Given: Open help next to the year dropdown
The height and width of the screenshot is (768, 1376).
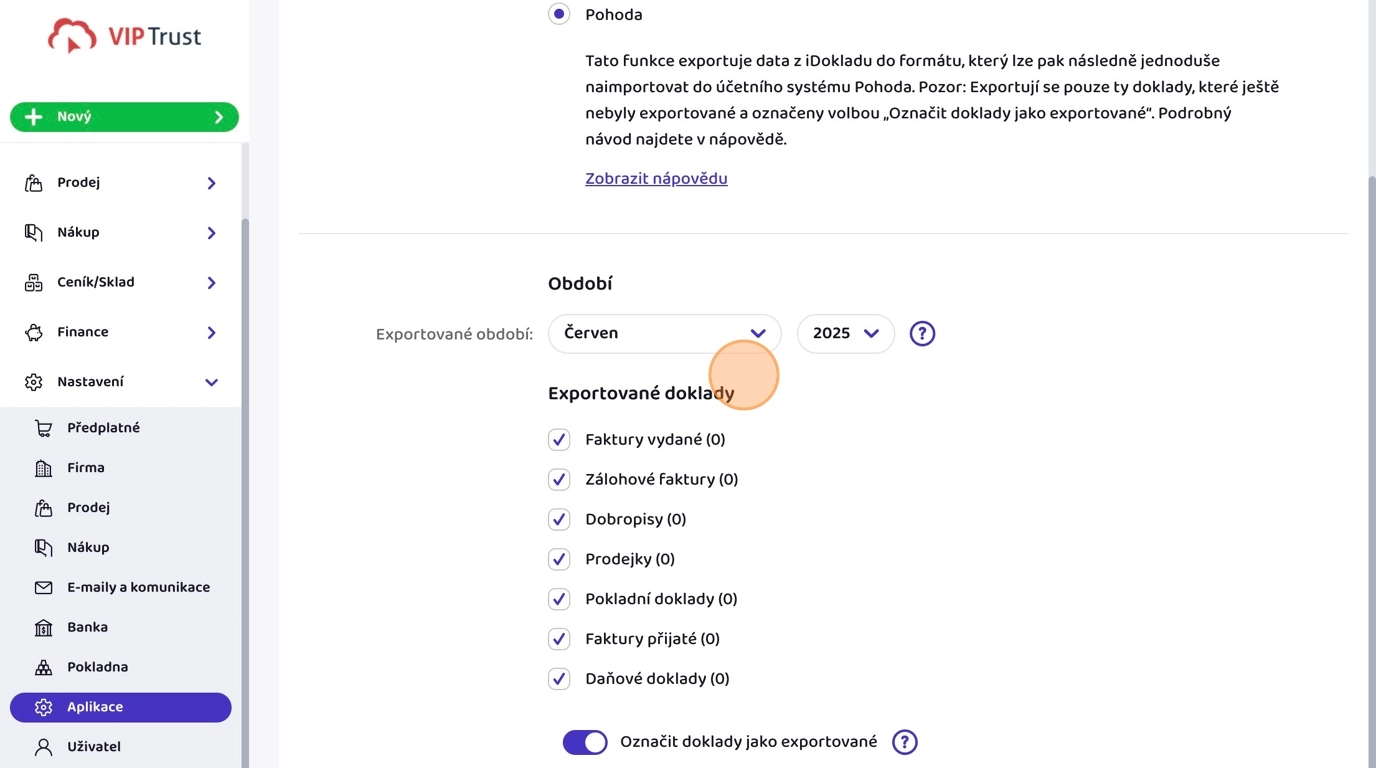Looking at the screenshot, I should click(x=922, y=334).
